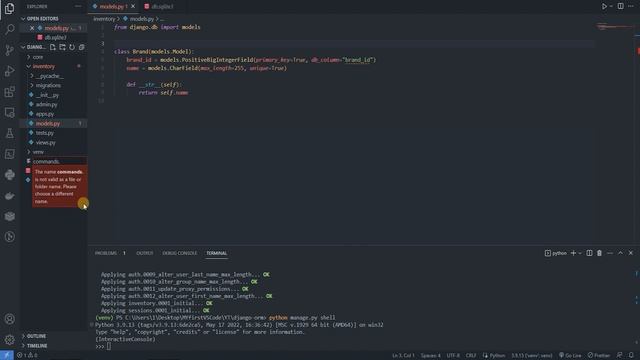Collapse the Open Editors section

[x=23, y=19]
